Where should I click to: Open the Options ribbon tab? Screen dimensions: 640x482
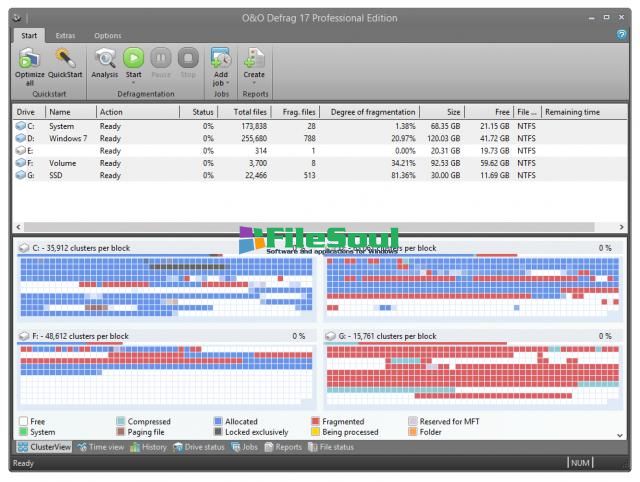point(108,35)
